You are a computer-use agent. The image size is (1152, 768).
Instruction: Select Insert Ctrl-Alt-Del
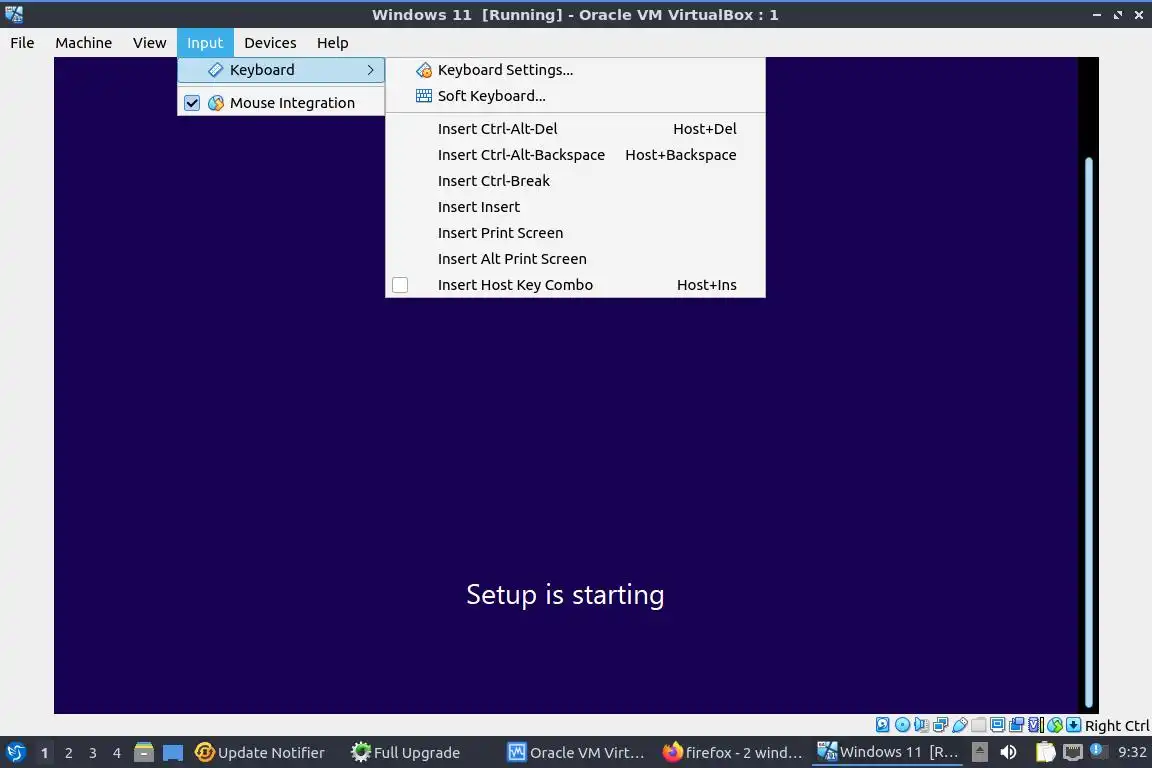click(575, 129)
